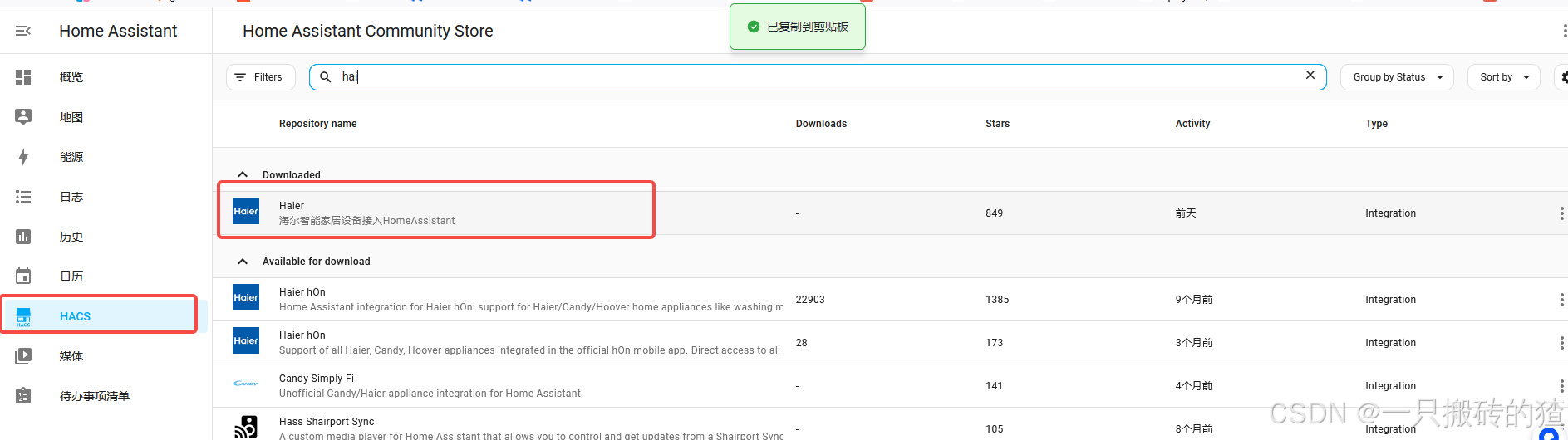Viewport: 1568px width, 440px height.
Task: Collapse the Downloaded group
Action: [243, 174]
